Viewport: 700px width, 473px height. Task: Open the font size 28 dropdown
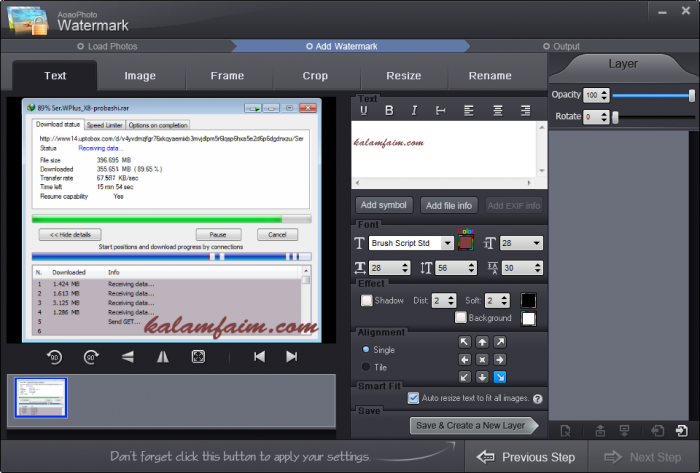tap(537, 243)
